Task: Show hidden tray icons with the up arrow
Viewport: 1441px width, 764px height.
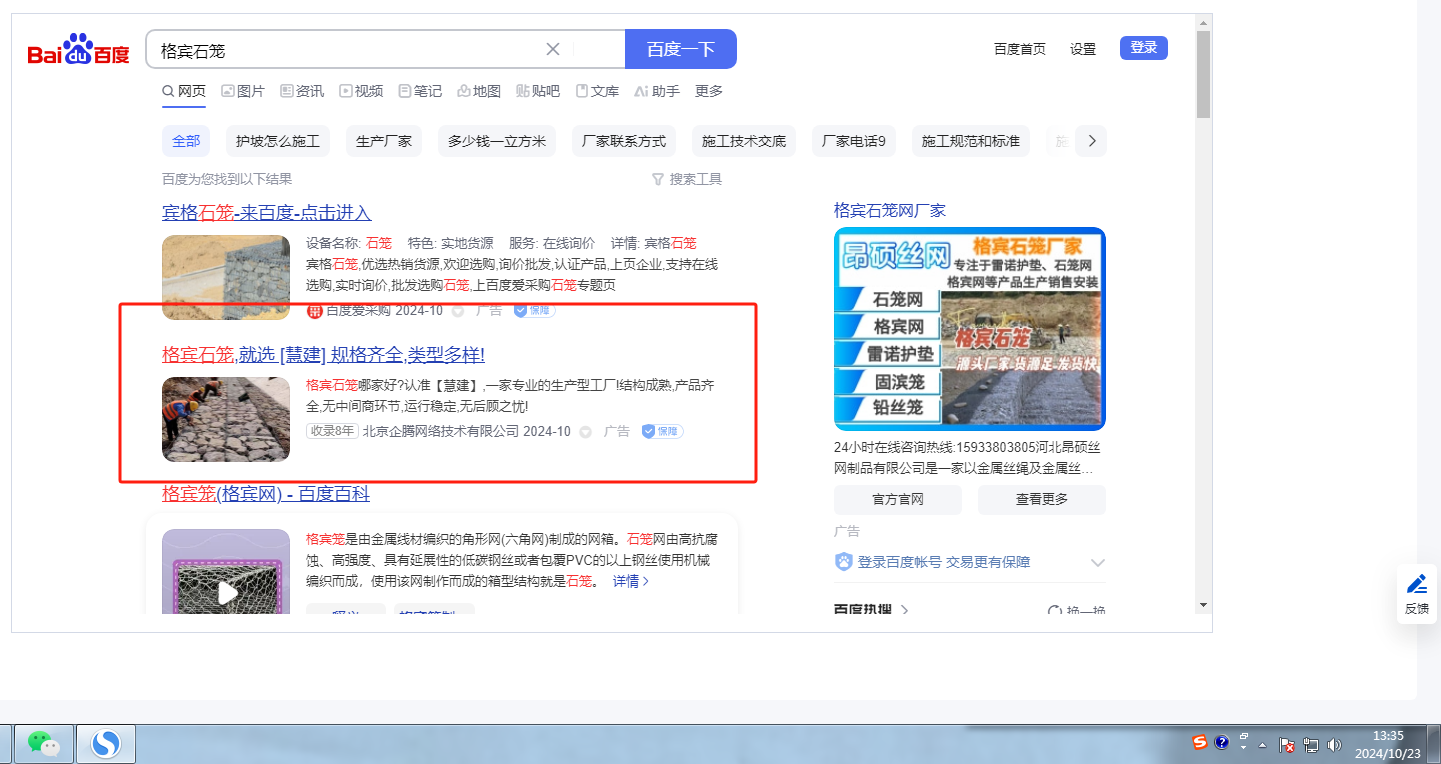Action: coord(1262,745)
